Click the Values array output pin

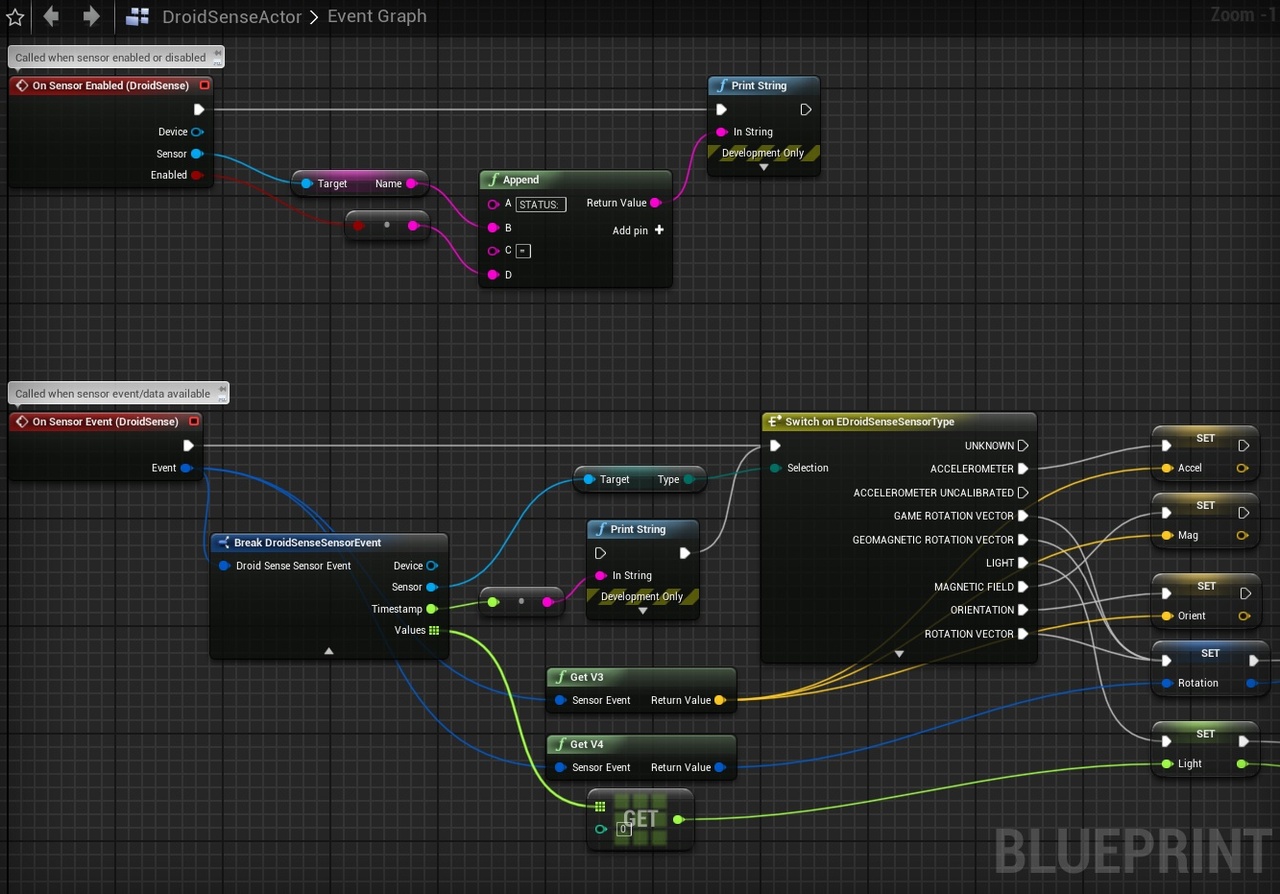(x=434, y=630)
